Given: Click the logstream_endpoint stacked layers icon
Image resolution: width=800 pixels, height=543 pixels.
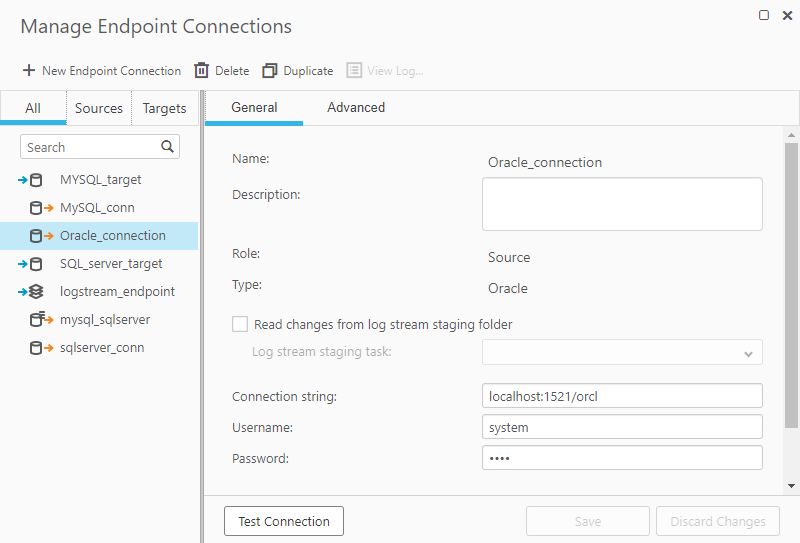Looking at the screenshot, I should [31, 292].
